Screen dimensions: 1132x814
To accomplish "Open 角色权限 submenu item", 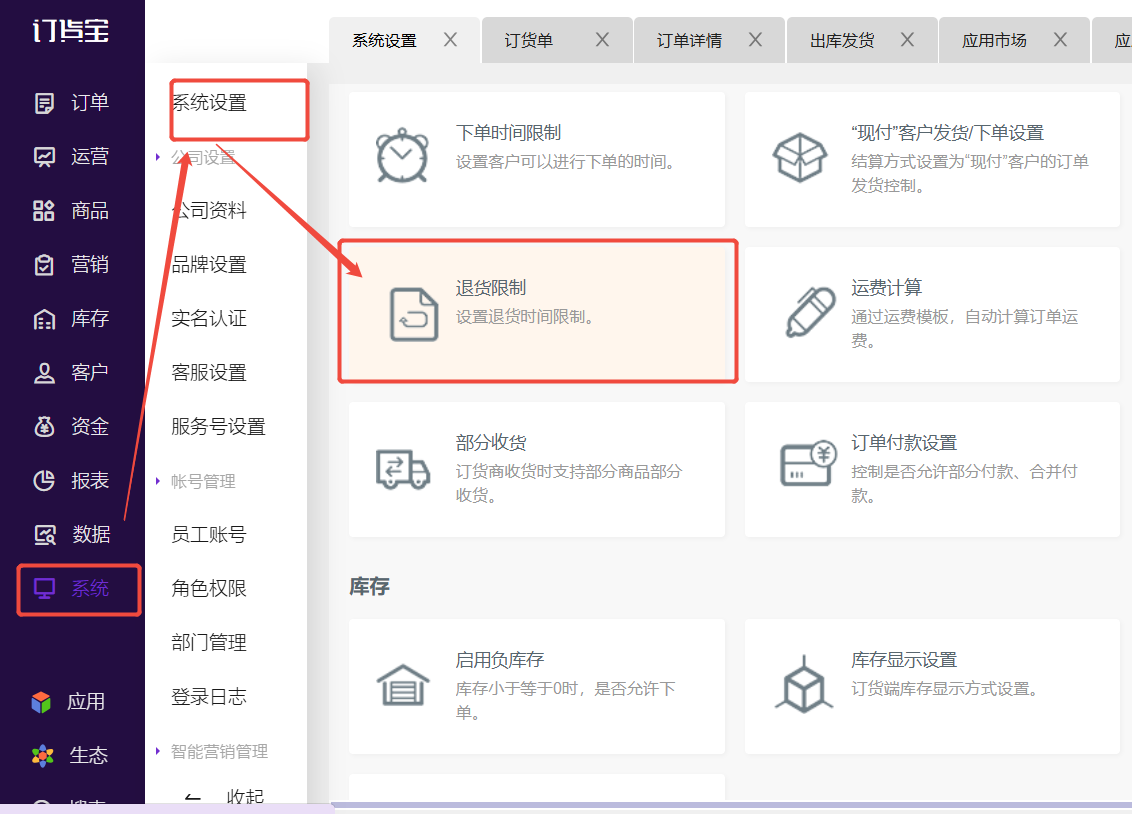I will tap(209, 588).
